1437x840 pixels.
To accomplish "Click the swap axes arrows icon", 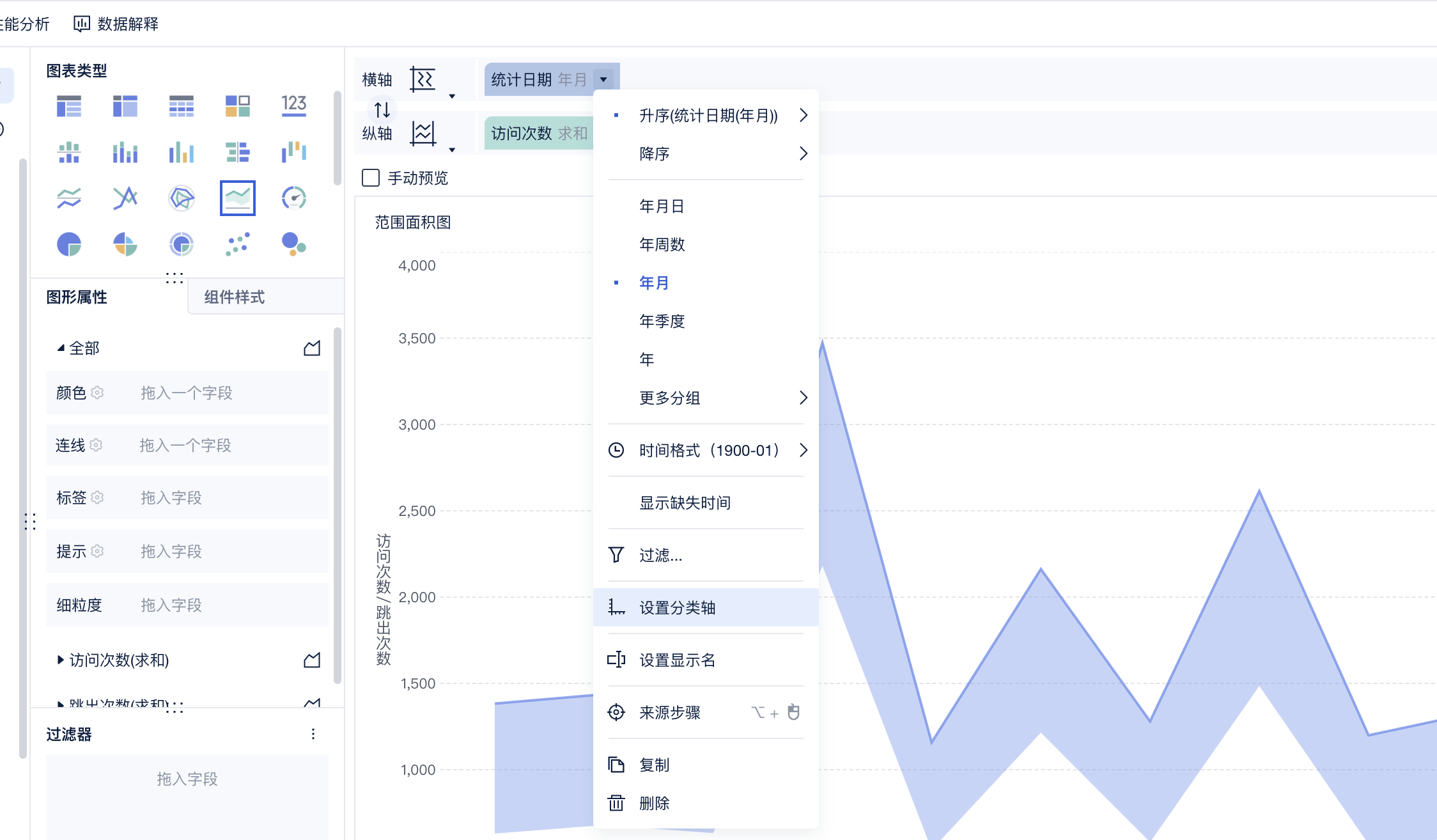I will pyautogui.click(x=382, y=110).
